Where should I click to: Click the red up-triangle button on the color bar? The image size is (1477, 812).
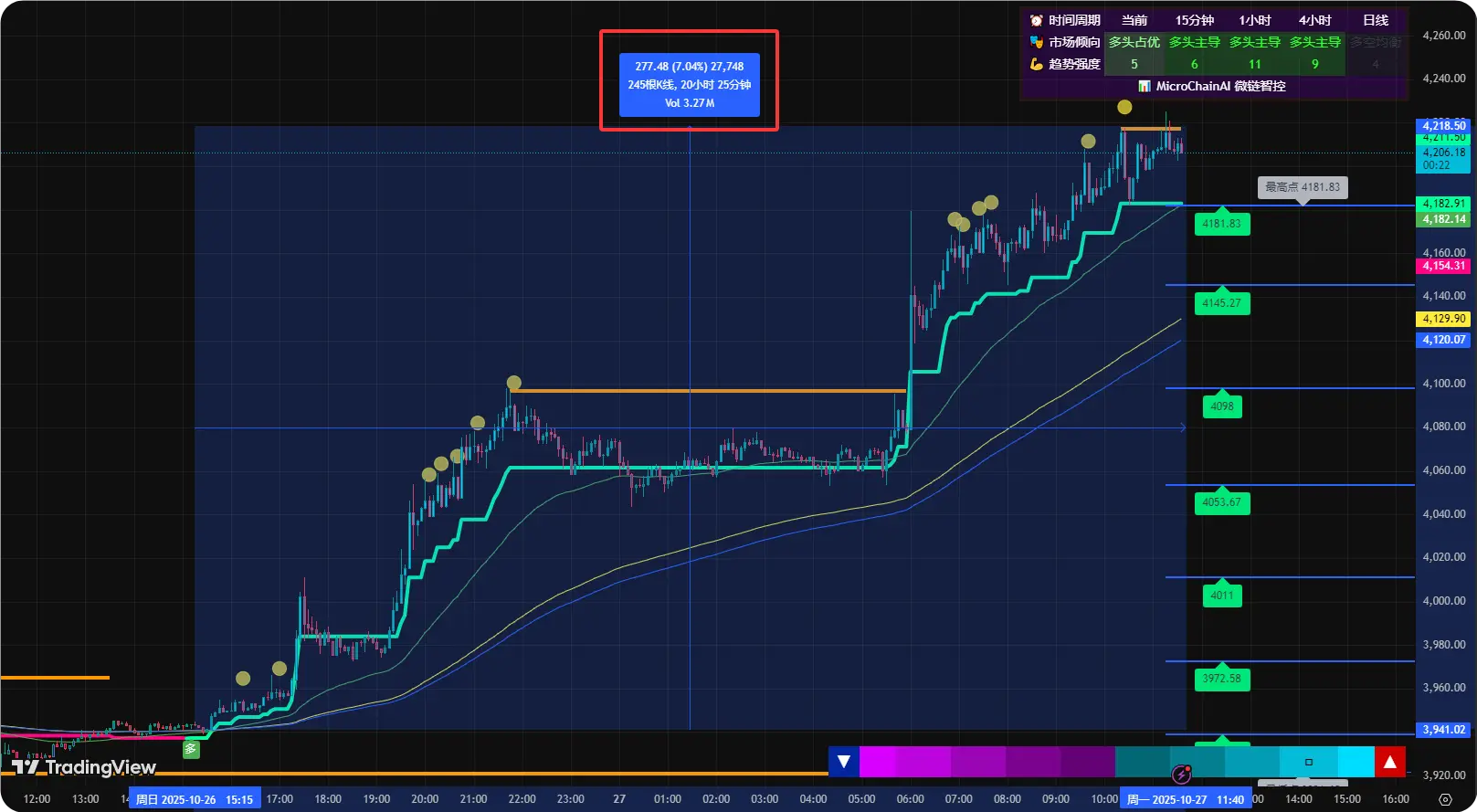coord(1390,762)
